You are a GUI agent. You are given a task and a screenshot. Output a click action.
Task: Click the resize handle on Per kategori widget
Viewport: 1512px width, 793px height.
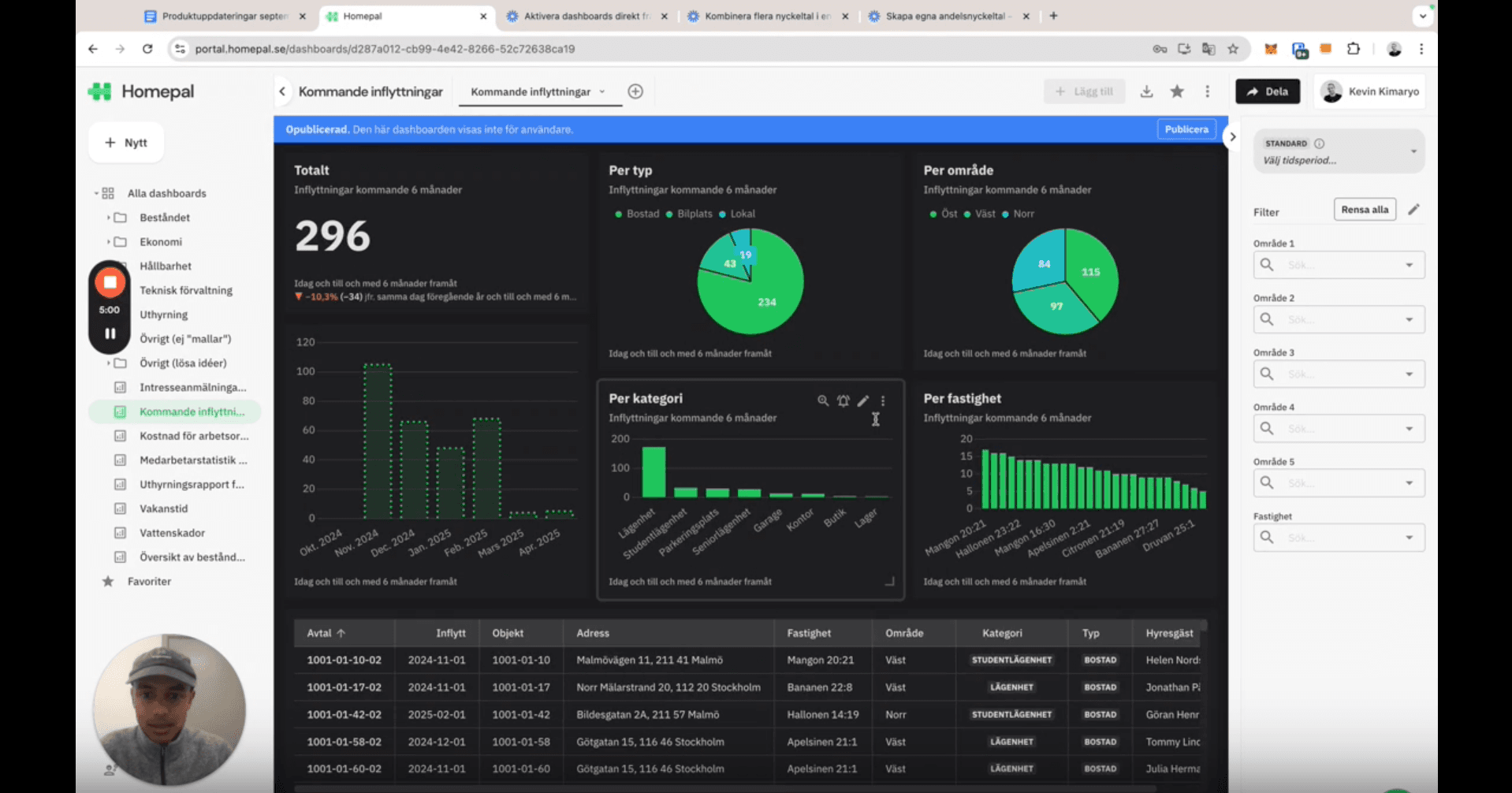click(x=889, y=581)
